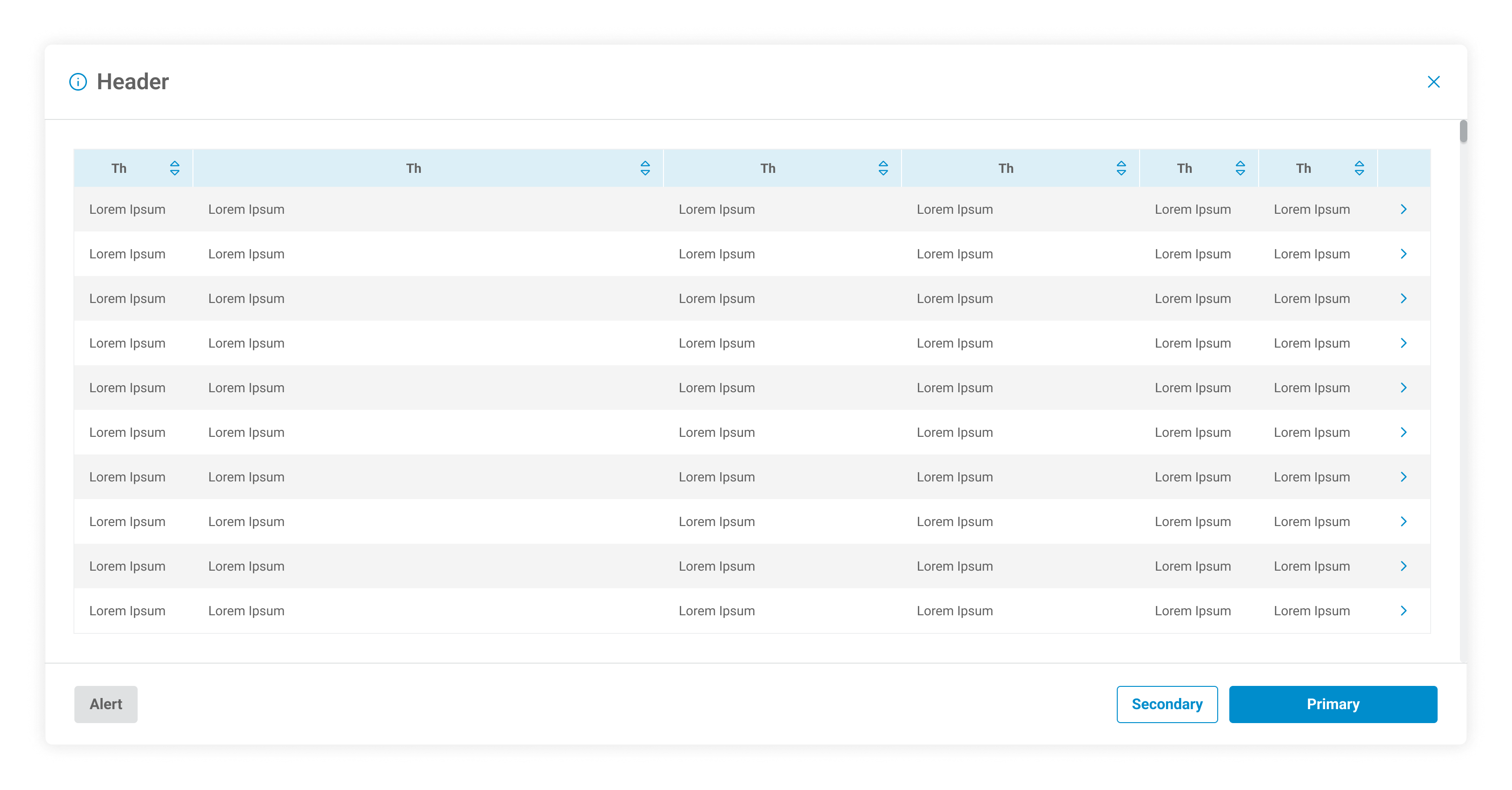The image size is (1512, 790).
Task: Sort the first Th column
Action: (174, 168)
